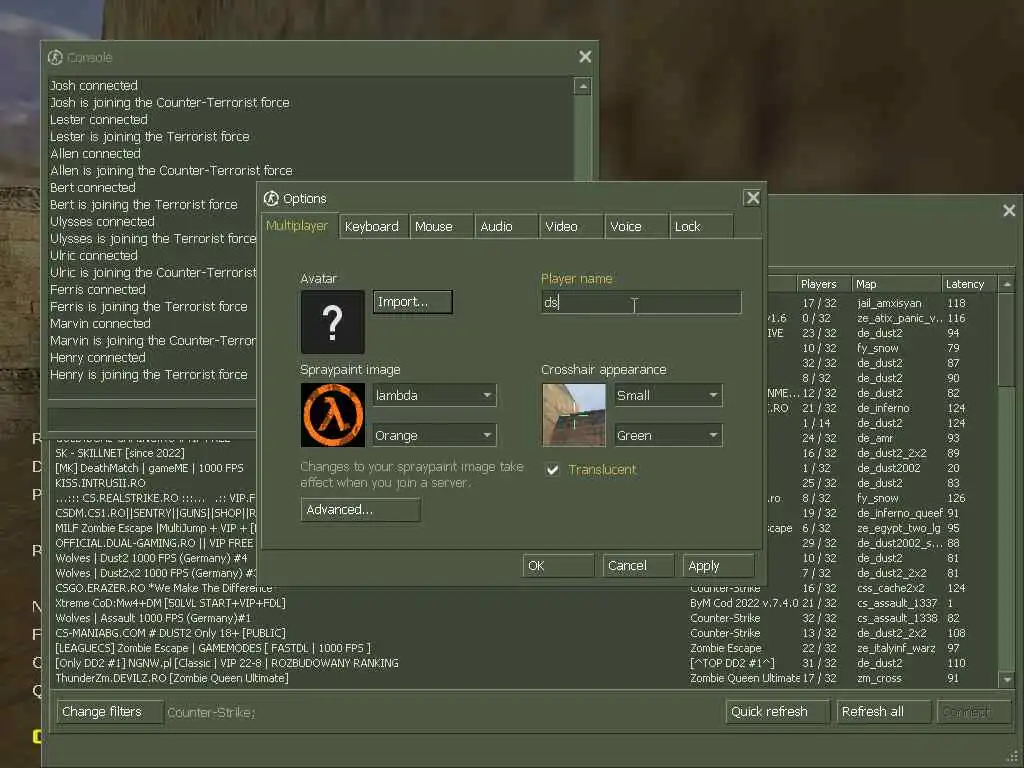Click the Console window title icon

(56, 57)
